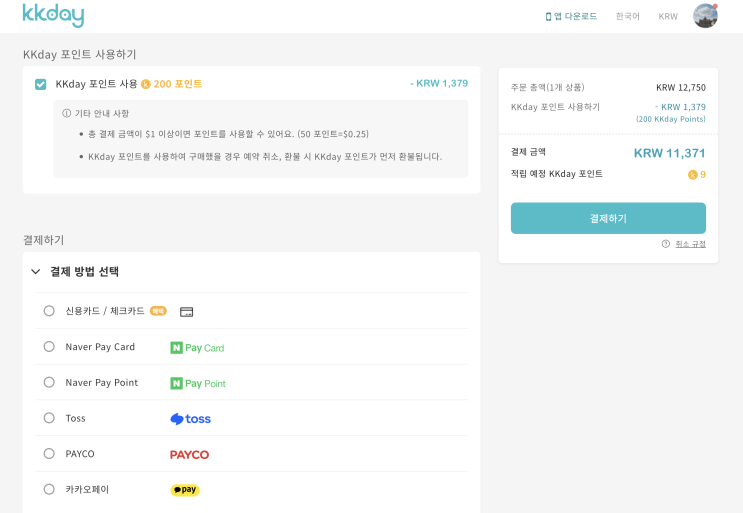The image size is (743, 513).
Task: Click the Toss logo
Action: coord(190,419)
